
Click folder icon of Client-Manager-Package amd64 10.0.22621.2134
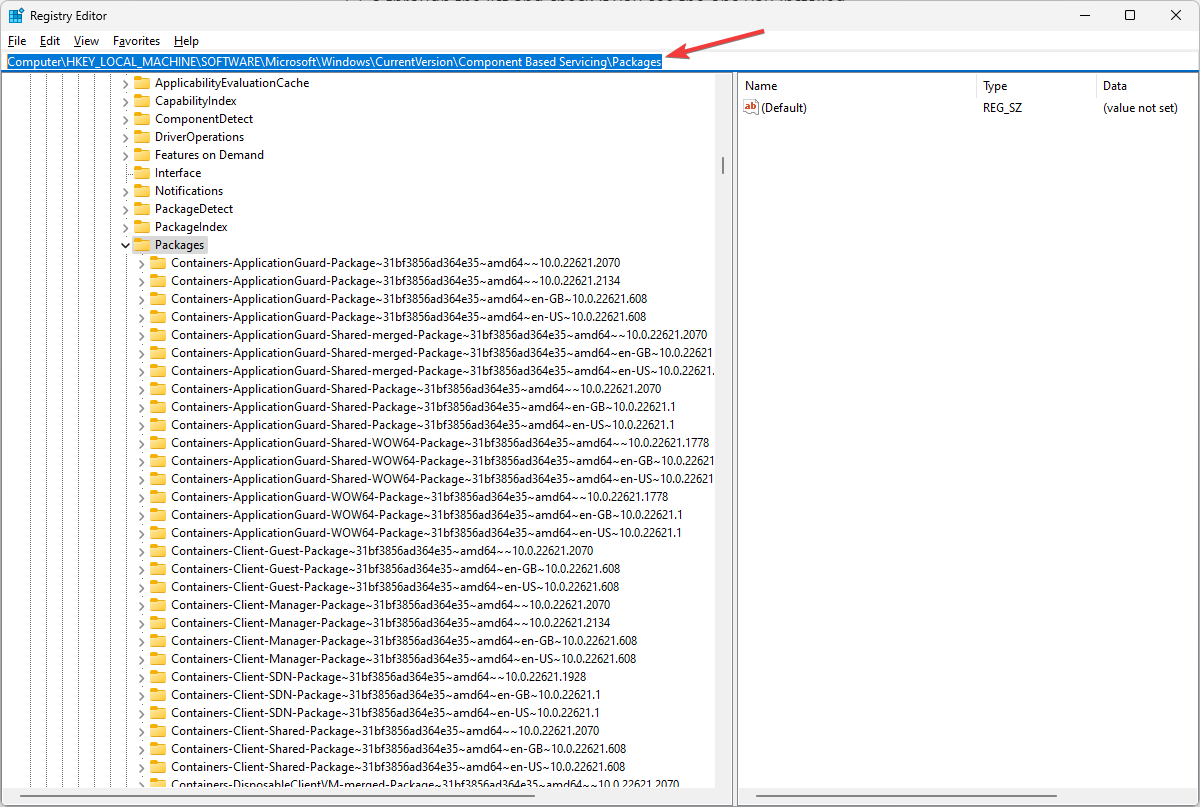(158, 623)
